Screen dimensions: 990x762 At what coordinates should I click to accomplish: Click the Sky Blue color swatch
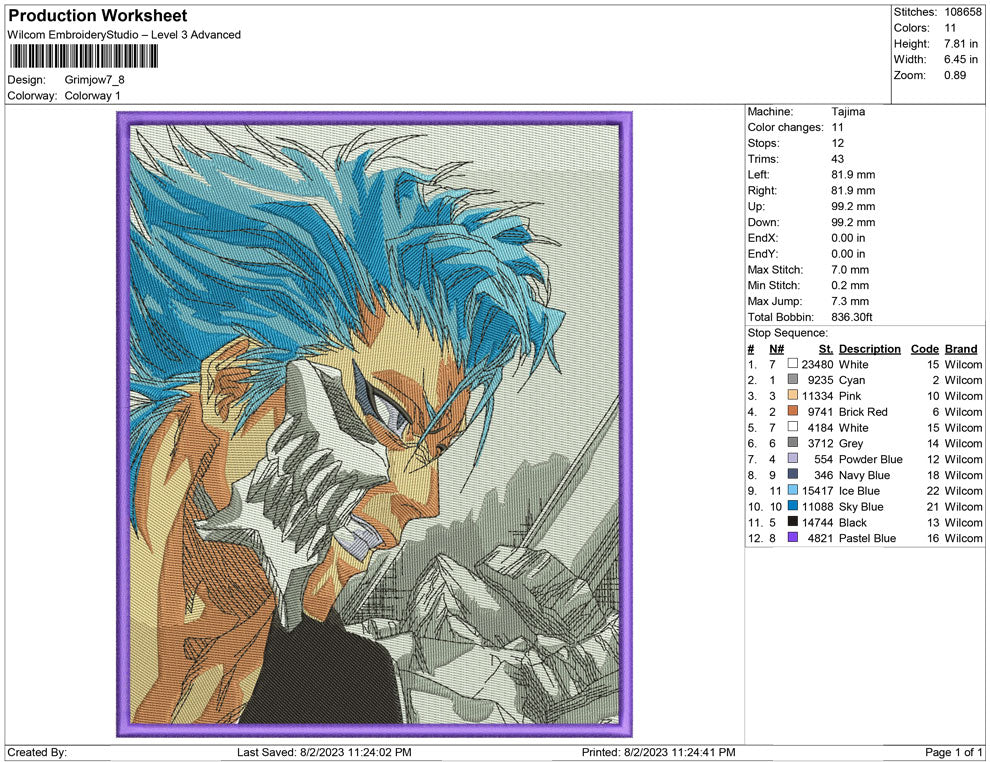tap(793, 507)
